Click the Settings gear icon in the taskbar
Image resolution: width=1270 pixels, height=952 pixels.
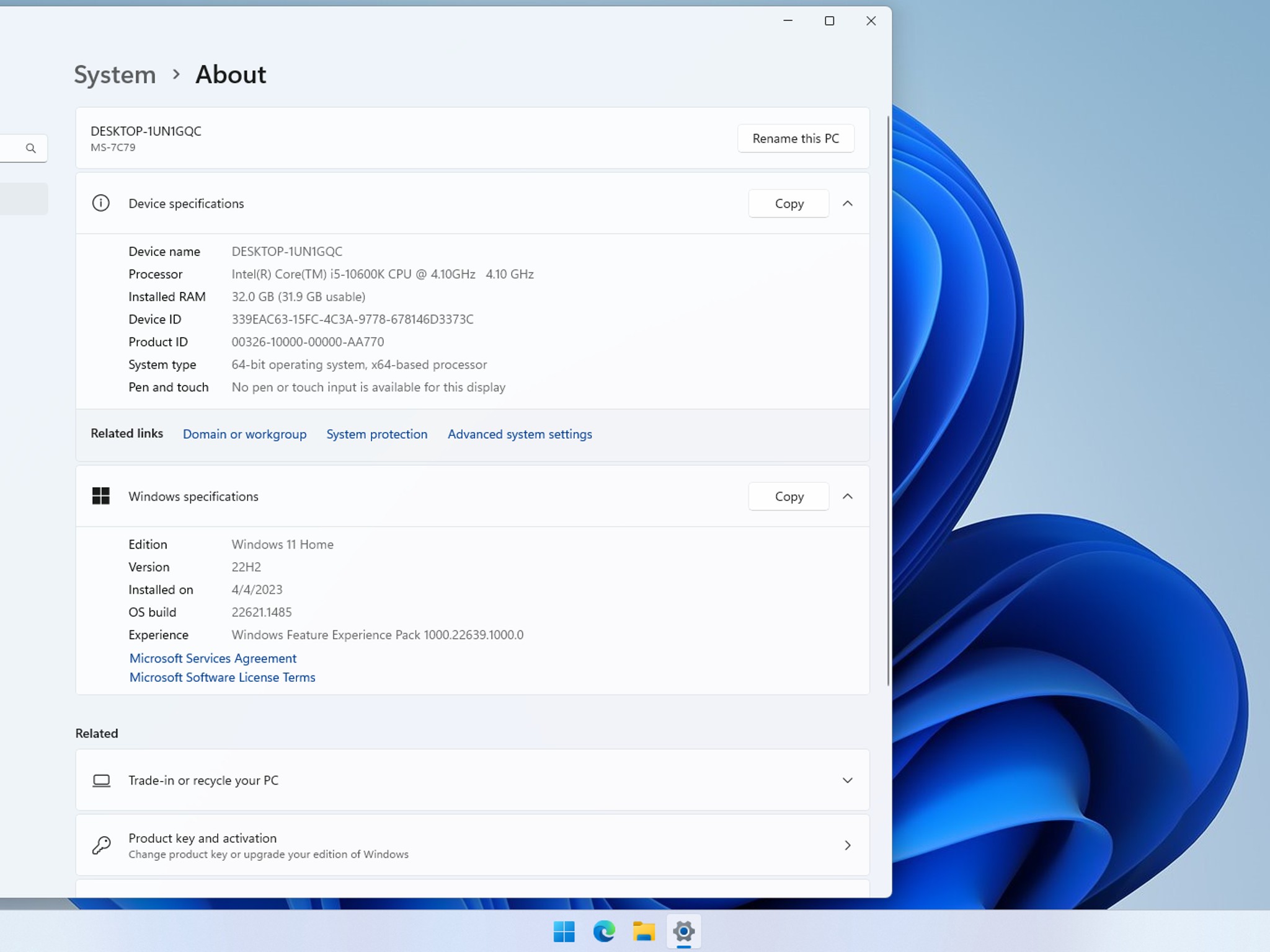684,931
